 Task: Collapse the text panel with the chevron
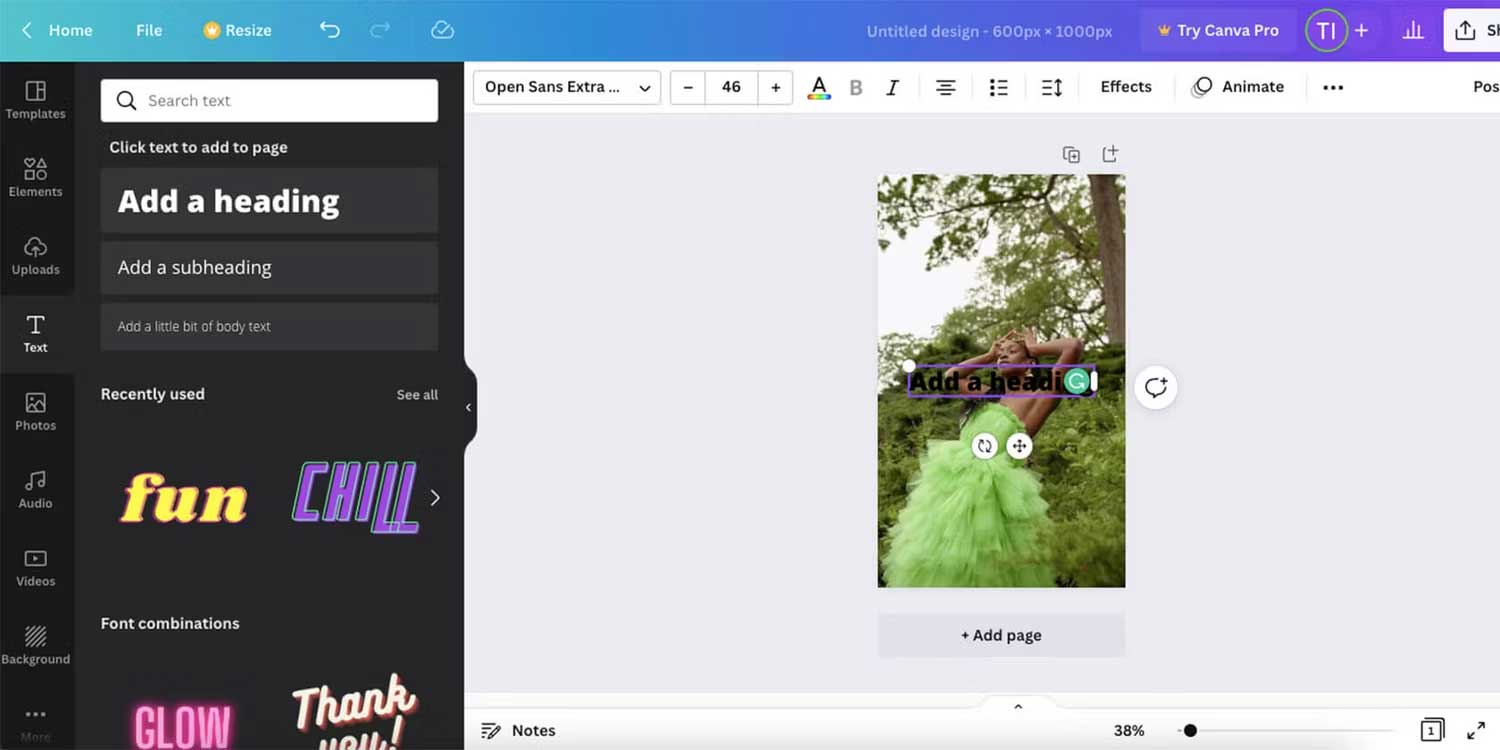point(468,407)
